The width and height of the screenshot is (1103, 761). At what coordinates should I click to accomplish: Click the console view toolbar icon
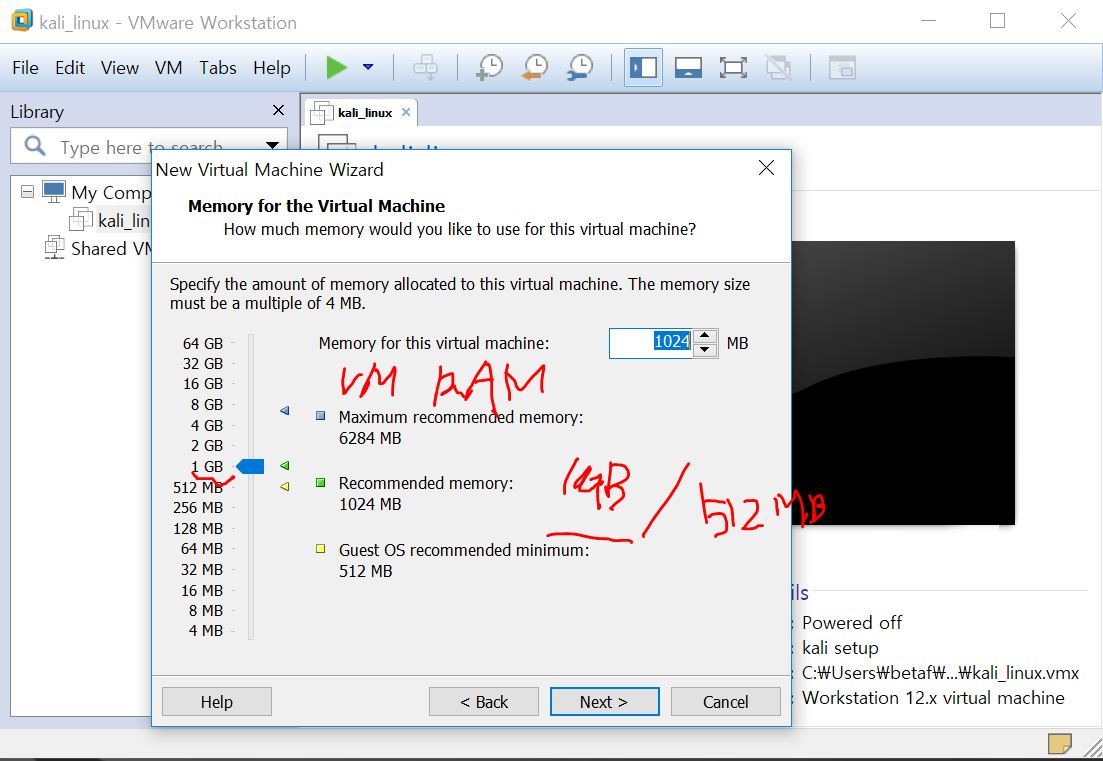(842, 68)
